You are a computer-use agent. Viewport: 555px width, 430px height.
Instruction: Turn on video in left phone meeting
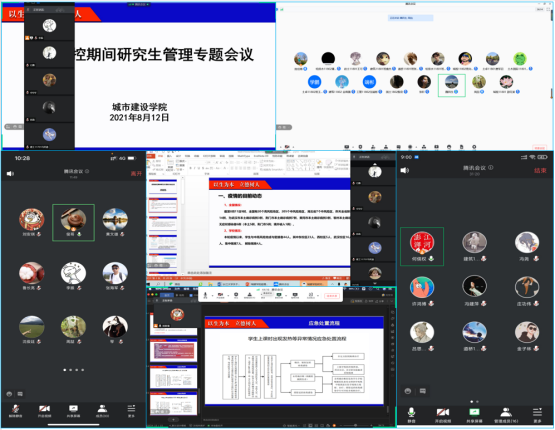[x=45, y=411]
